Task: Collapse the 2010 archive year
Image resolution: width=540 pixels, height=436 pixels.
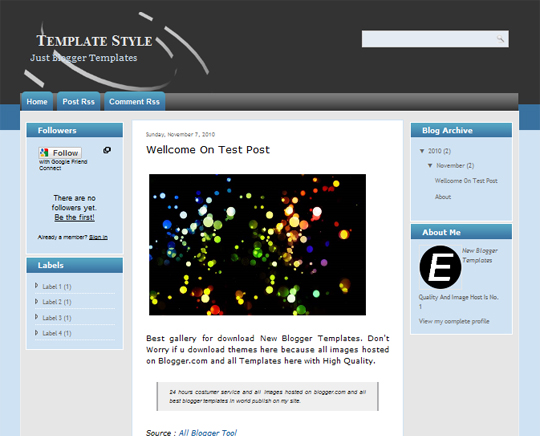Action: [x=422, y=151]
